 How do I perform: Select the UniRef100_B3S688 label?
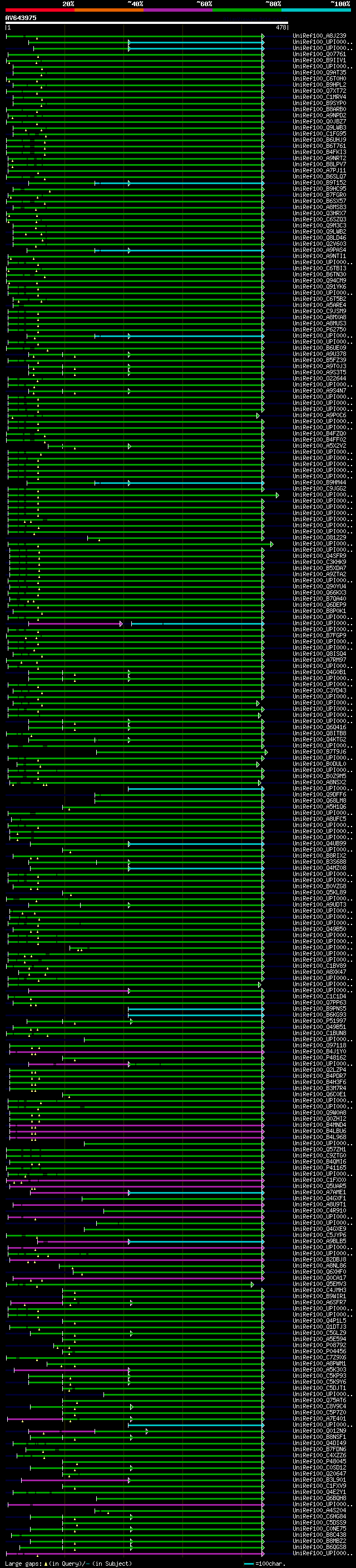tap(319, 861)
